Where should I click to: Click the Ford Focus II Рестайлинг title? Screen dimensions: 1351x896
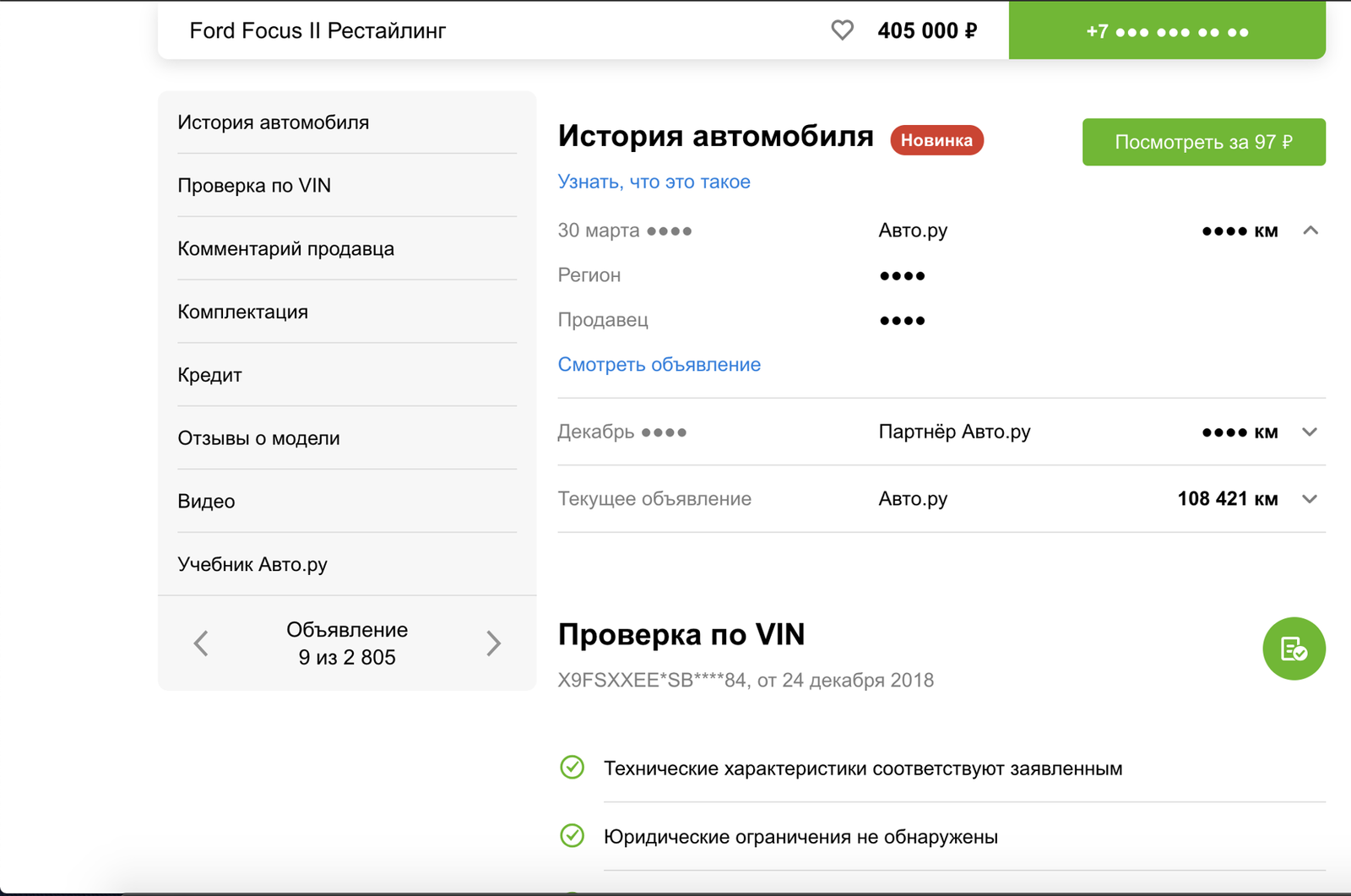[x=317, y=31]
